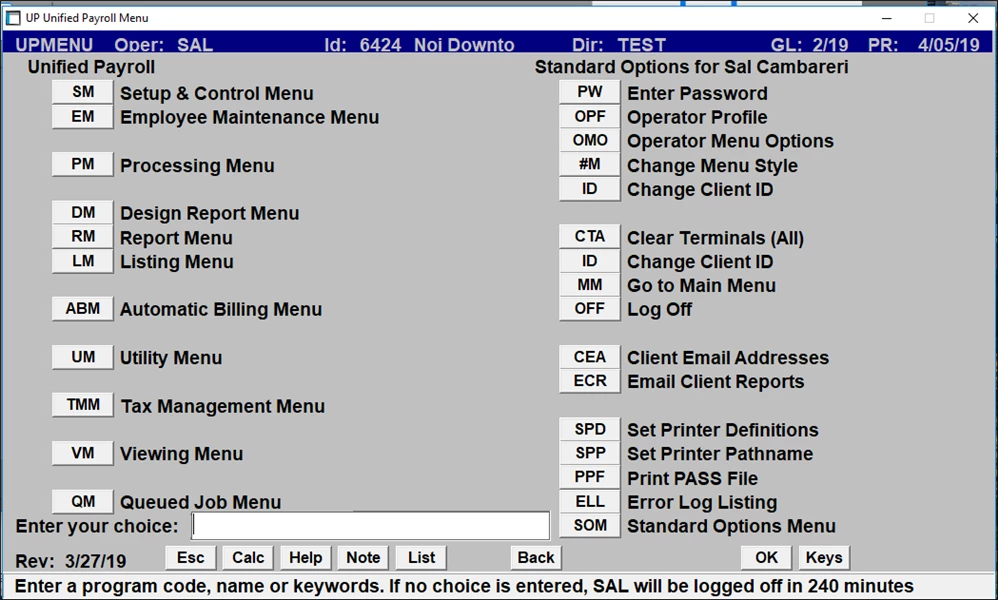Screen dimensions: 998x600
Task: Click the Esc button
Action: 191,558
